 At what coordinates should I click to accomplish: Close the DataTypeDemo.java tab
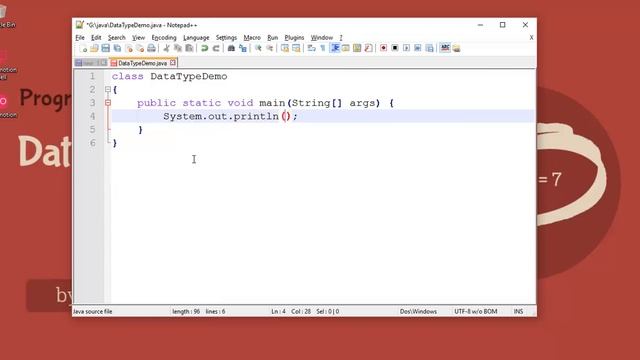173,63
